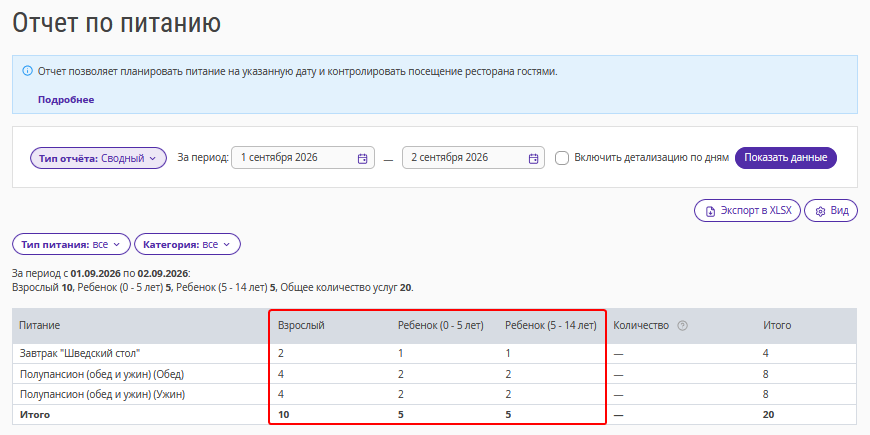Click the info icon in blue banner

click(x=27, y=71)
